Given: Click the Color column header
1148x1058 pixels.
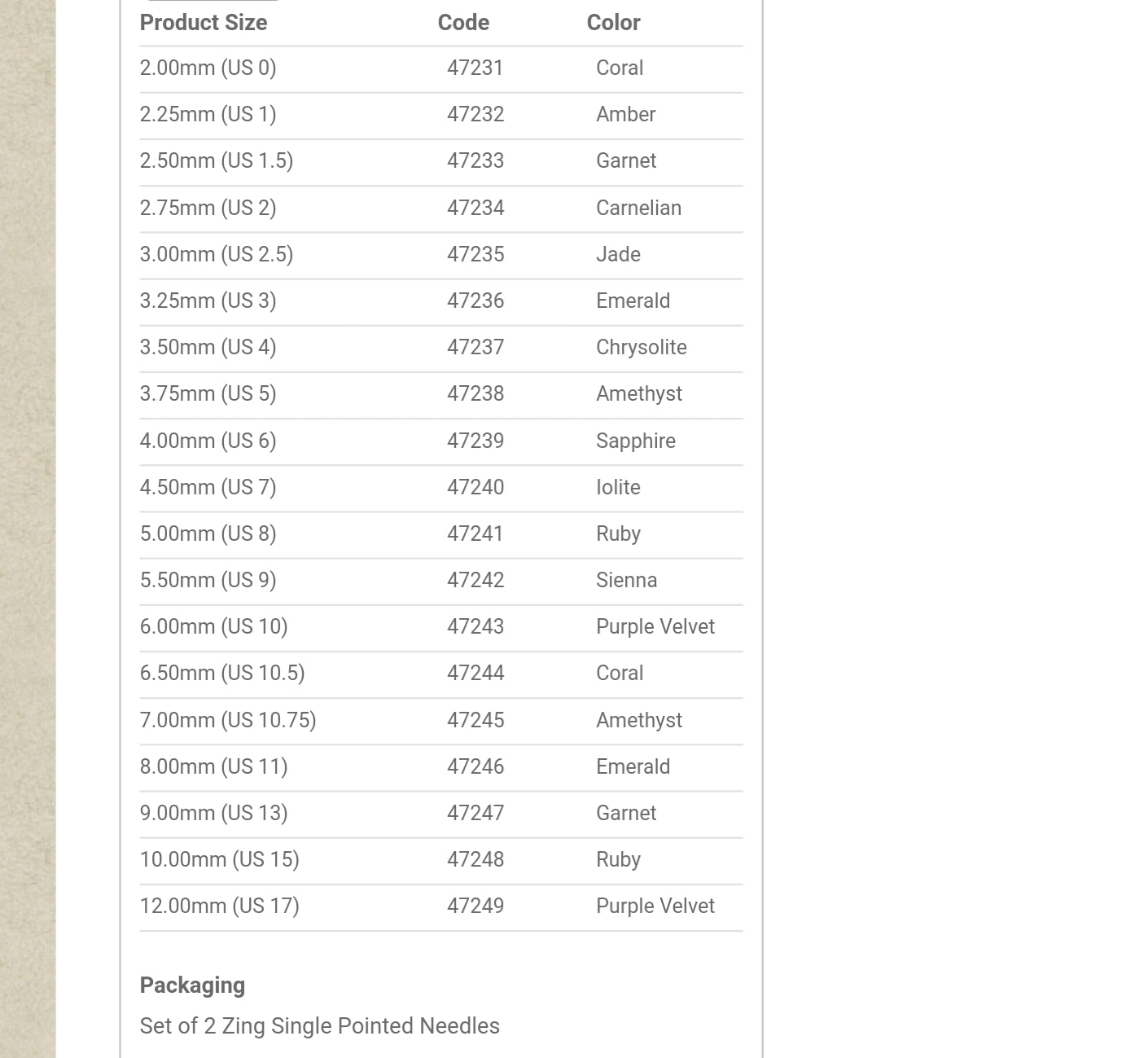Looking at the screenshot, I should pos(613,23).
